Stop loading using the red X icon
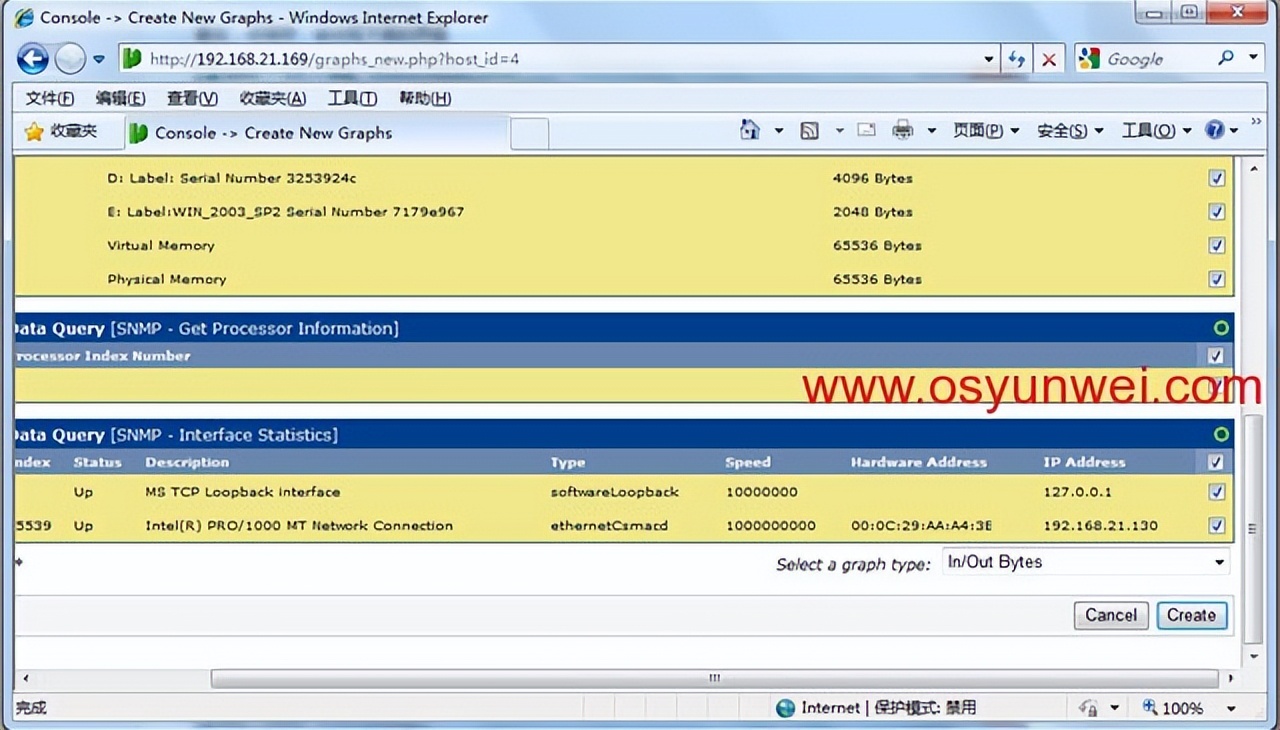Screen dimensions: 1280x730 tap(1048, 58)
